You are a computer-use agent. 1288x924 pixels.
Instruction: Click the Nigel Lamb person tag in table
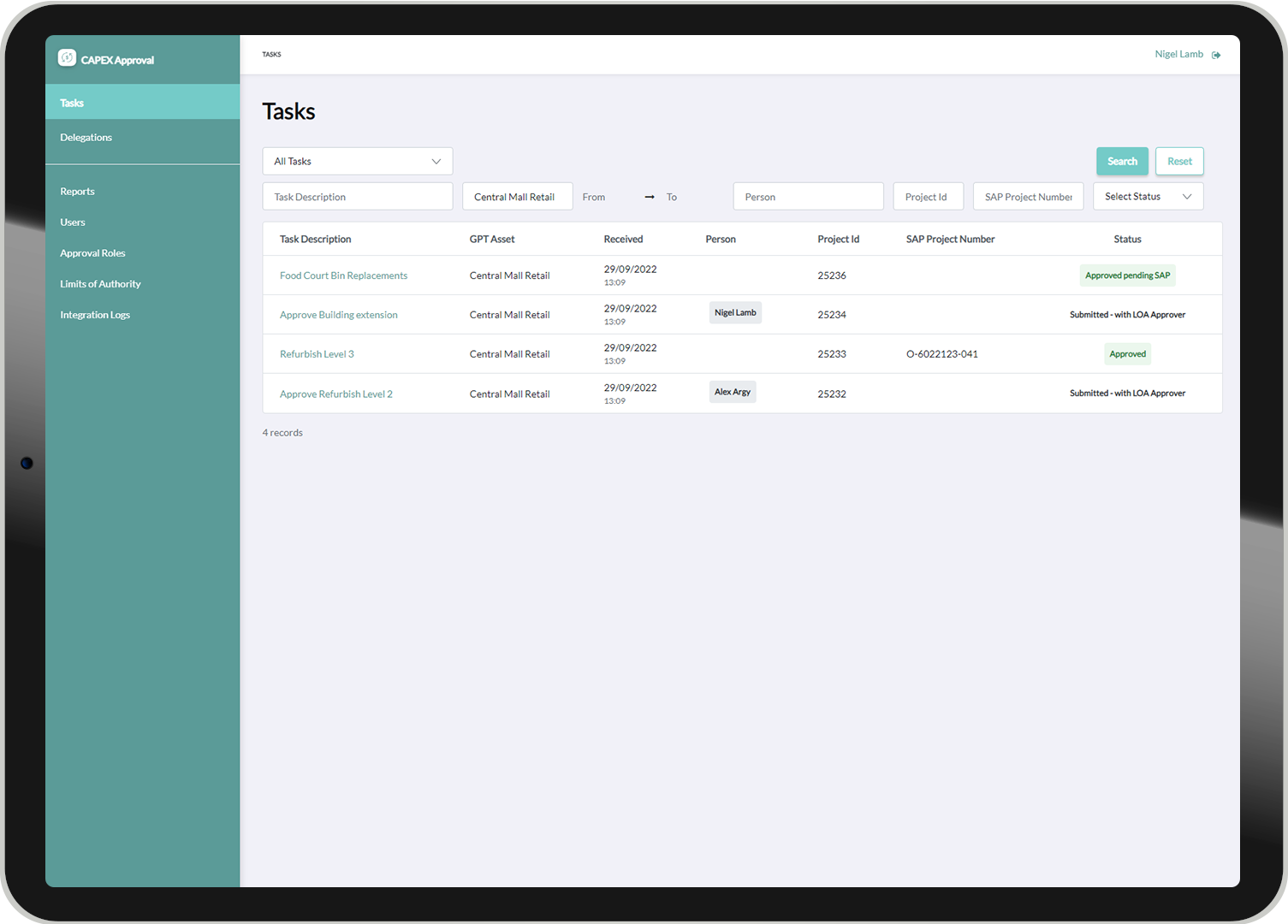(x=735, y=312)
